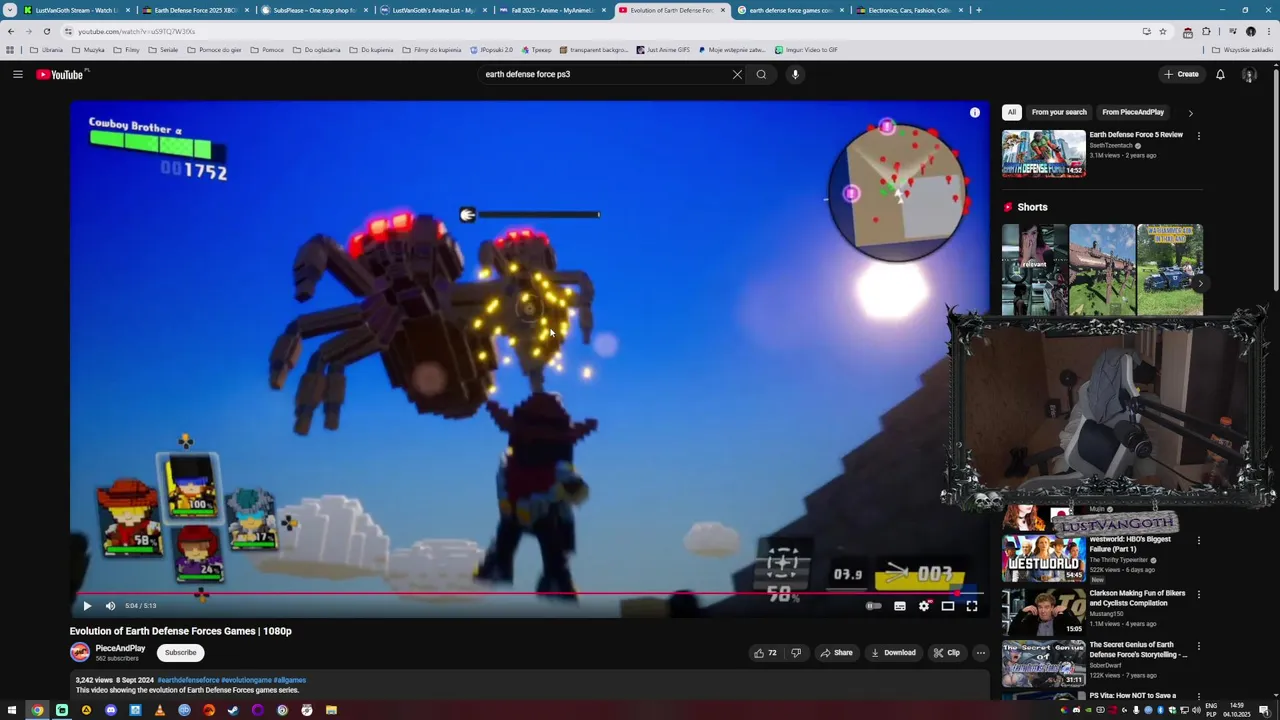This screenshot has width=1280, height=720.
Task: Go to YouTube home via logo
Action: click(62, 75)
